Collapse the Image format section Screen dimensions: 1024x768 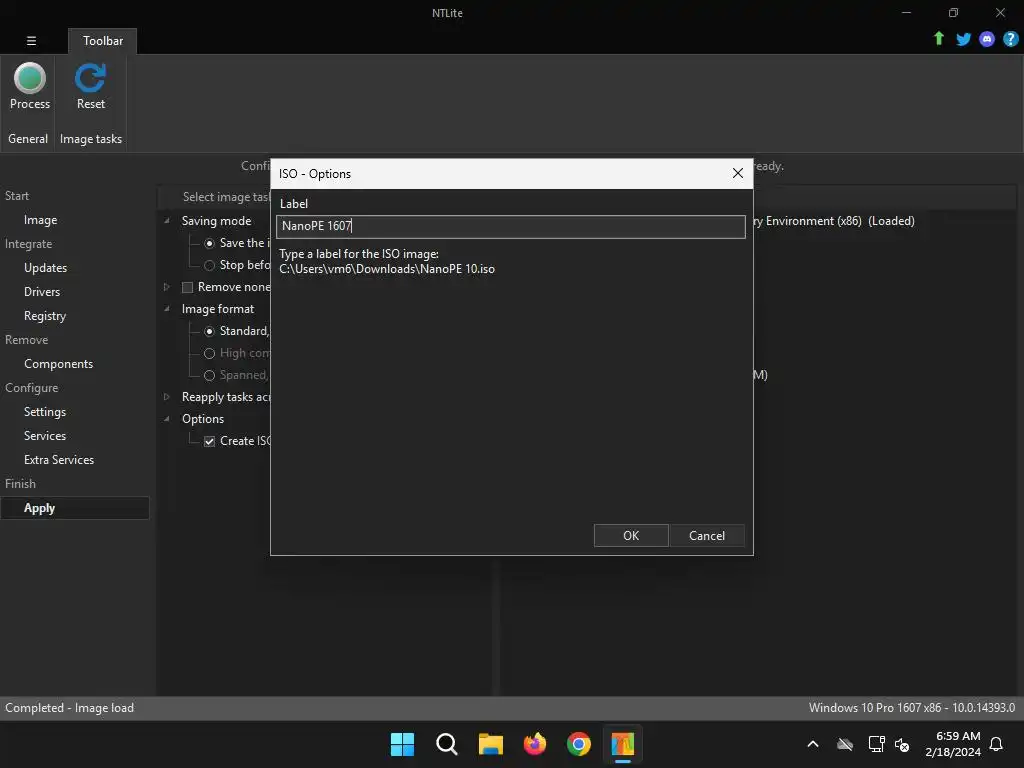(167, 309)
